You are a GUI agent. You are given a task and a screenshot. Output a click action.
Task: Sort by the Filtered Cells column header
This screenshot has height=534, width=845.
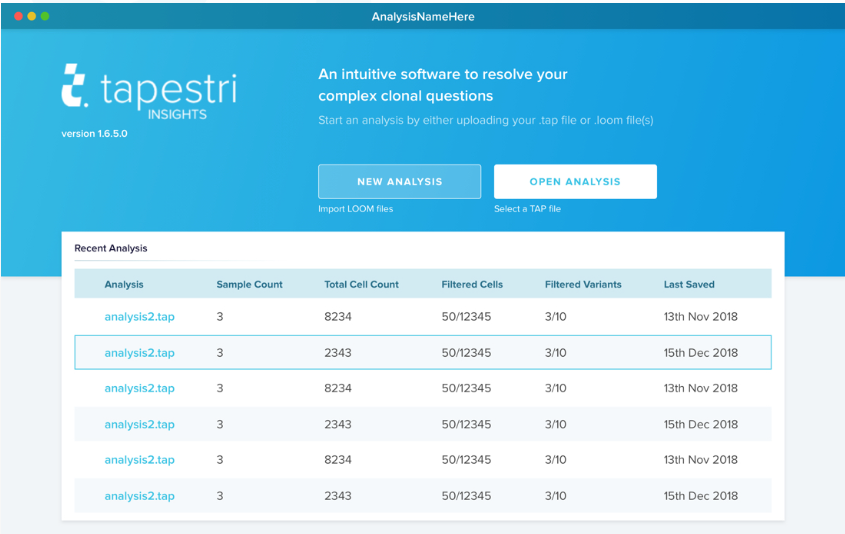point(472,285)
